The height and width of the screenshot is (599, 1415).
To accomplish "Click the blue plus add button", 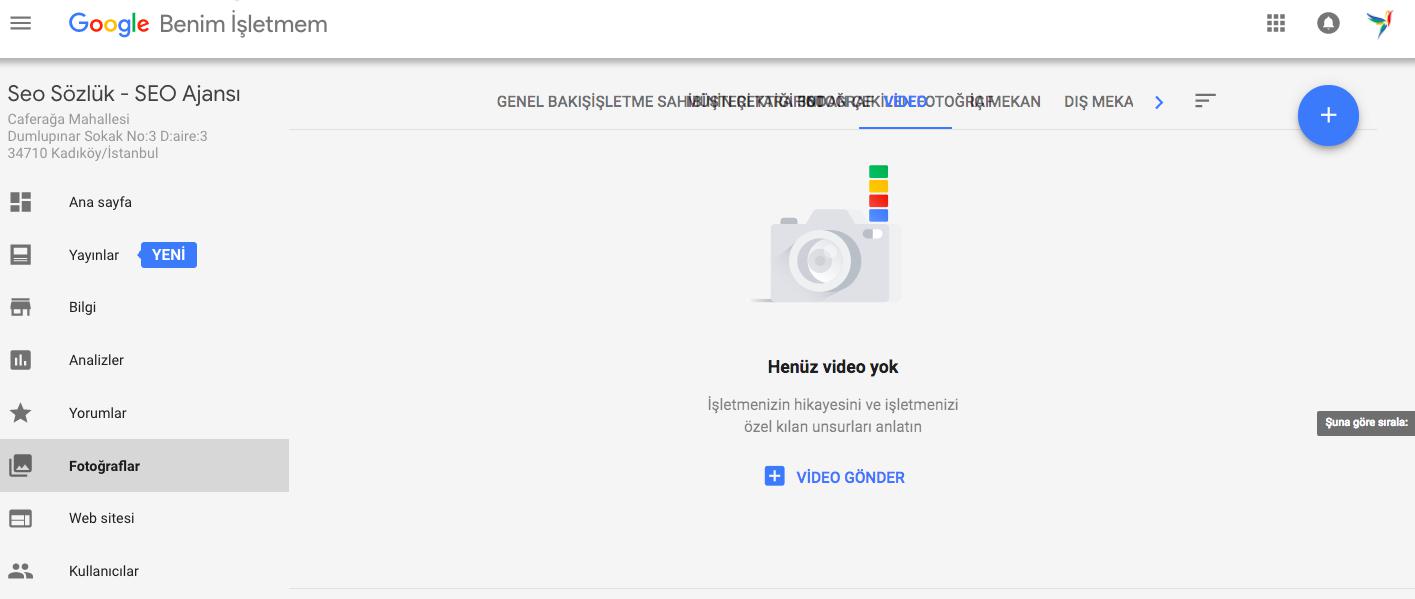I will pyautogui.click(x=1328, y=116).
